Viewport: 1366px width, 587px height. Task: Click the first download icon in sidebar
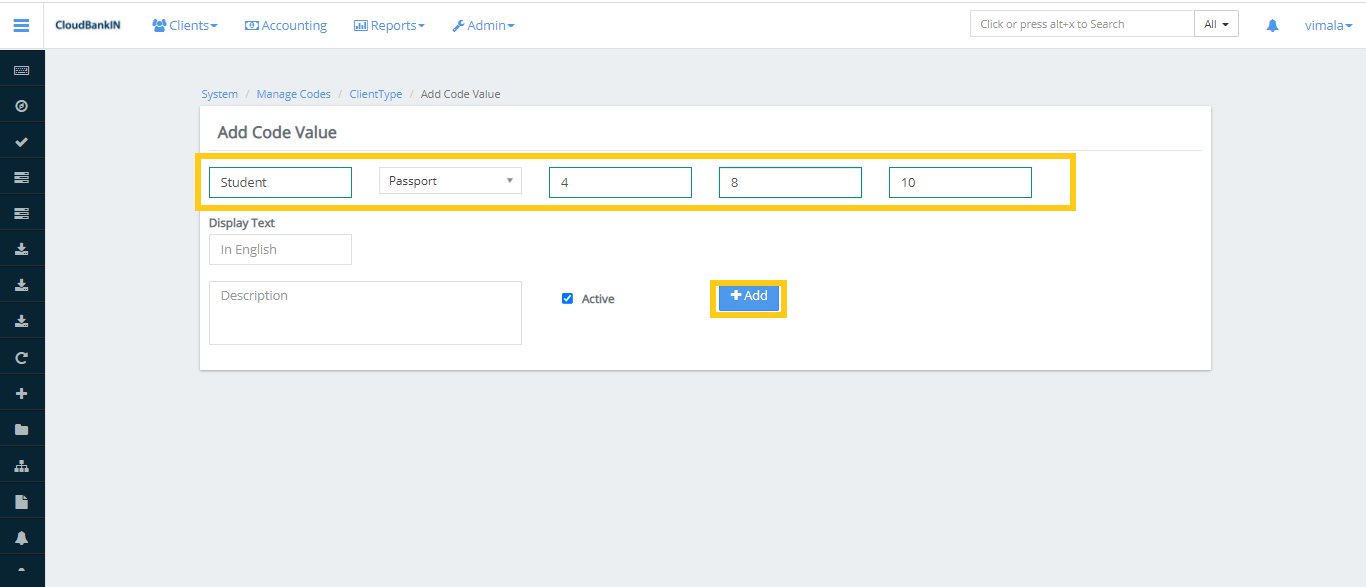(x=22, y=248)
